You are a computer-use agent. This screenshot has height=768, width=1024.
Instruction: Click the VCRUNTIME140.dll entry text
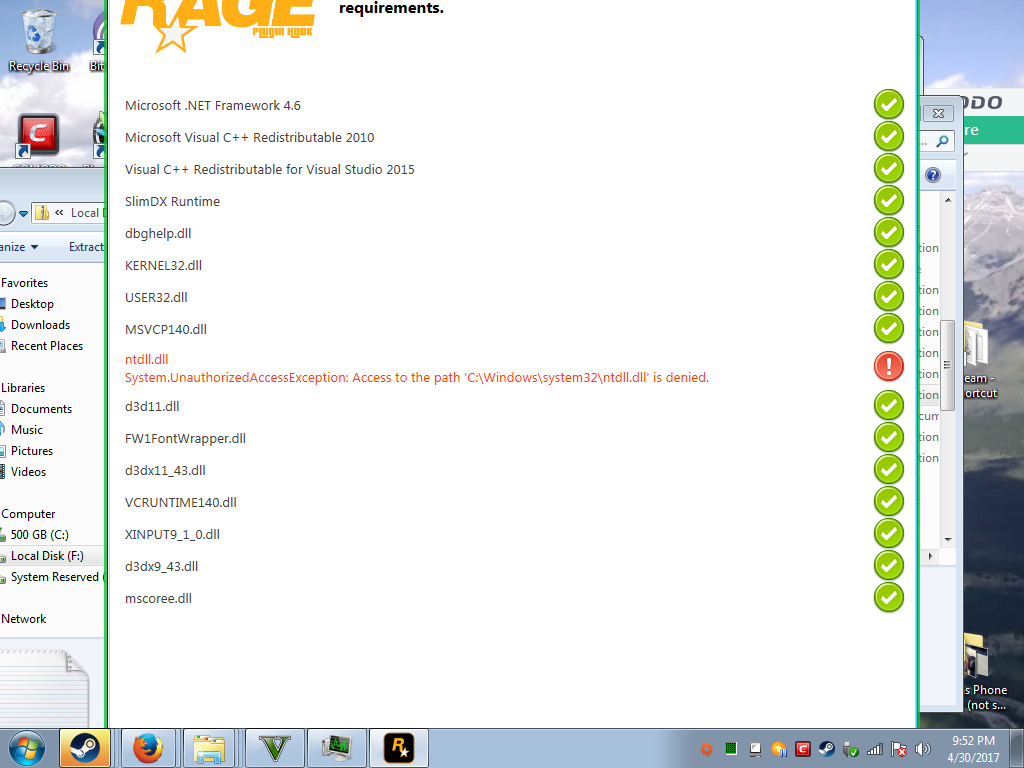pos(181,502)
